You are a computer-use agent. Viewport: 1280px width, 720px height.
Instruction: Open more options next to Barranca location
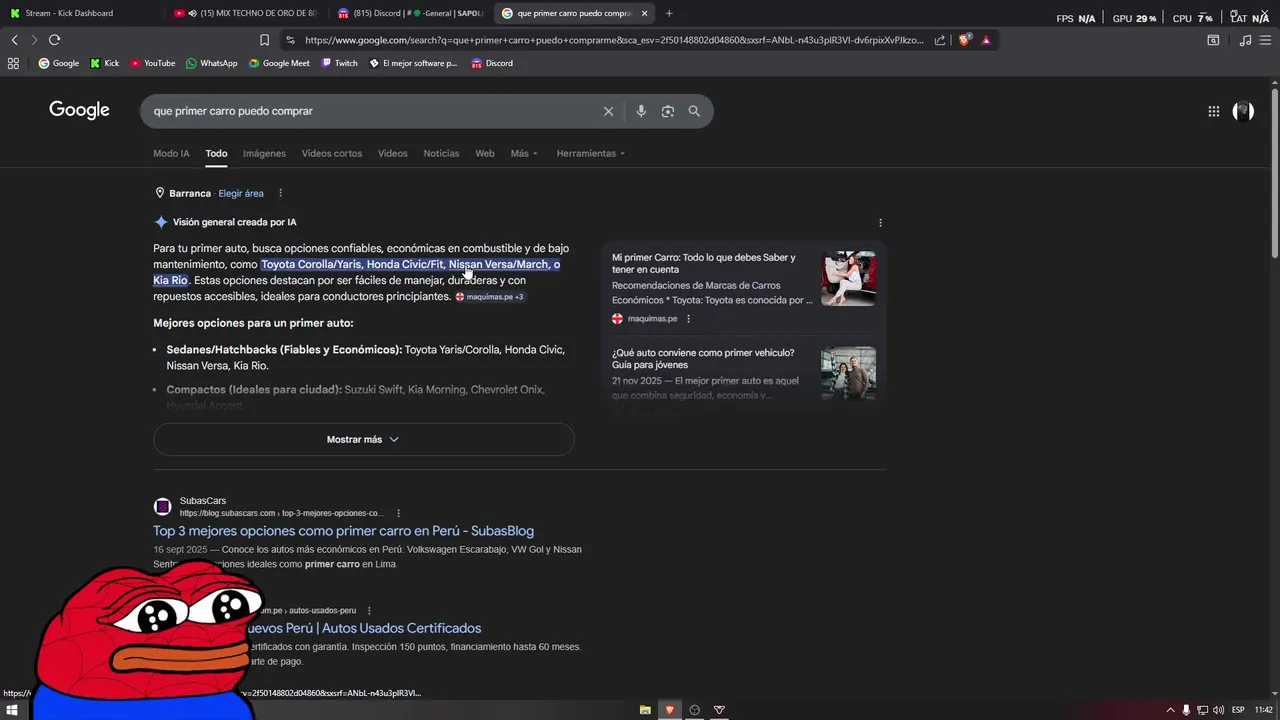280,193
